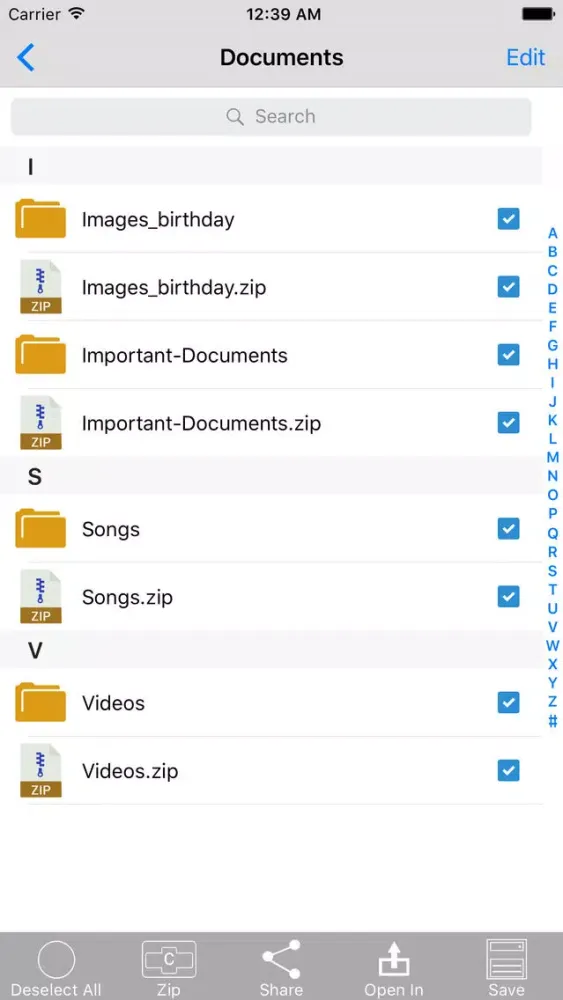The height and width of the screenshot is (1000, 563).
Task: Jump to letter M in index
Action: 553,457
